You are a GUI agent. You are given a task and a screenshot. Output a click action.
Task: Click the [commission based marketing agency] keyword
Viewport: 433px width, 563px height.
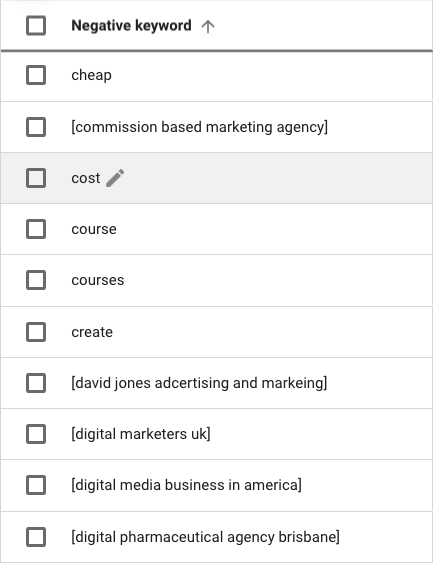[200, 127]
